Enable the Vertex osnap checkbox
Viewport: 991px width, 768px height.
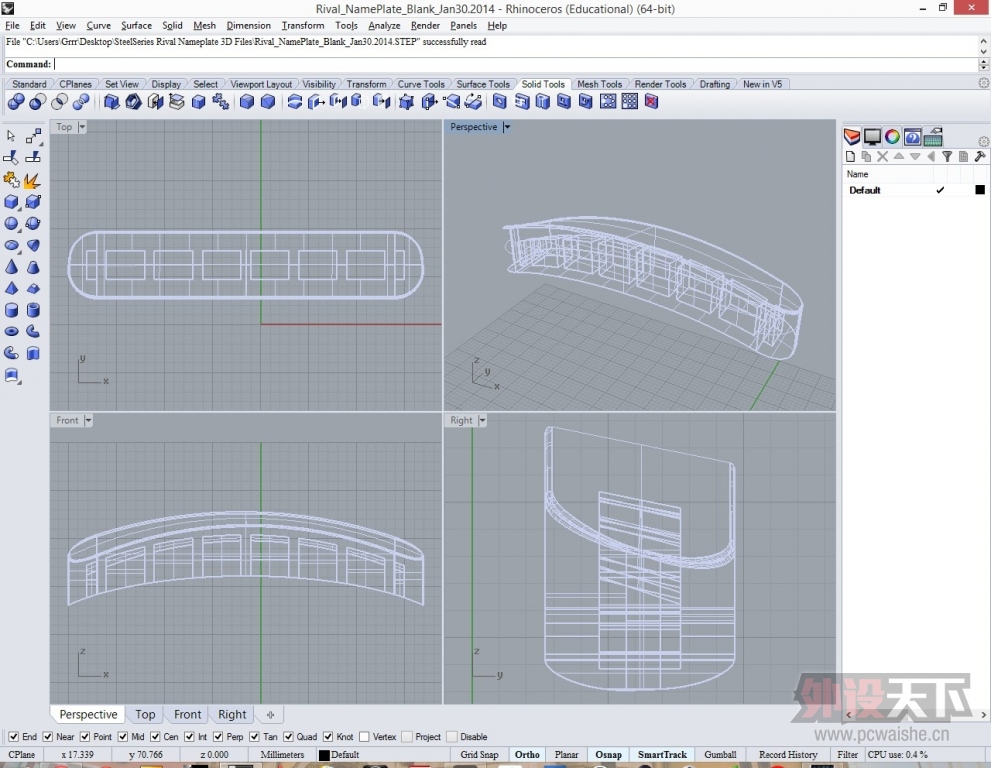coord(364,736)
